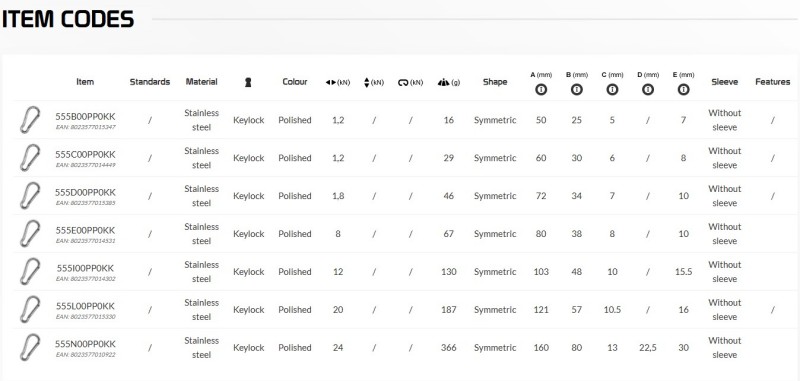Click weight value 130
The height and width of the screenshot is (381, 800).
[448, 272]
